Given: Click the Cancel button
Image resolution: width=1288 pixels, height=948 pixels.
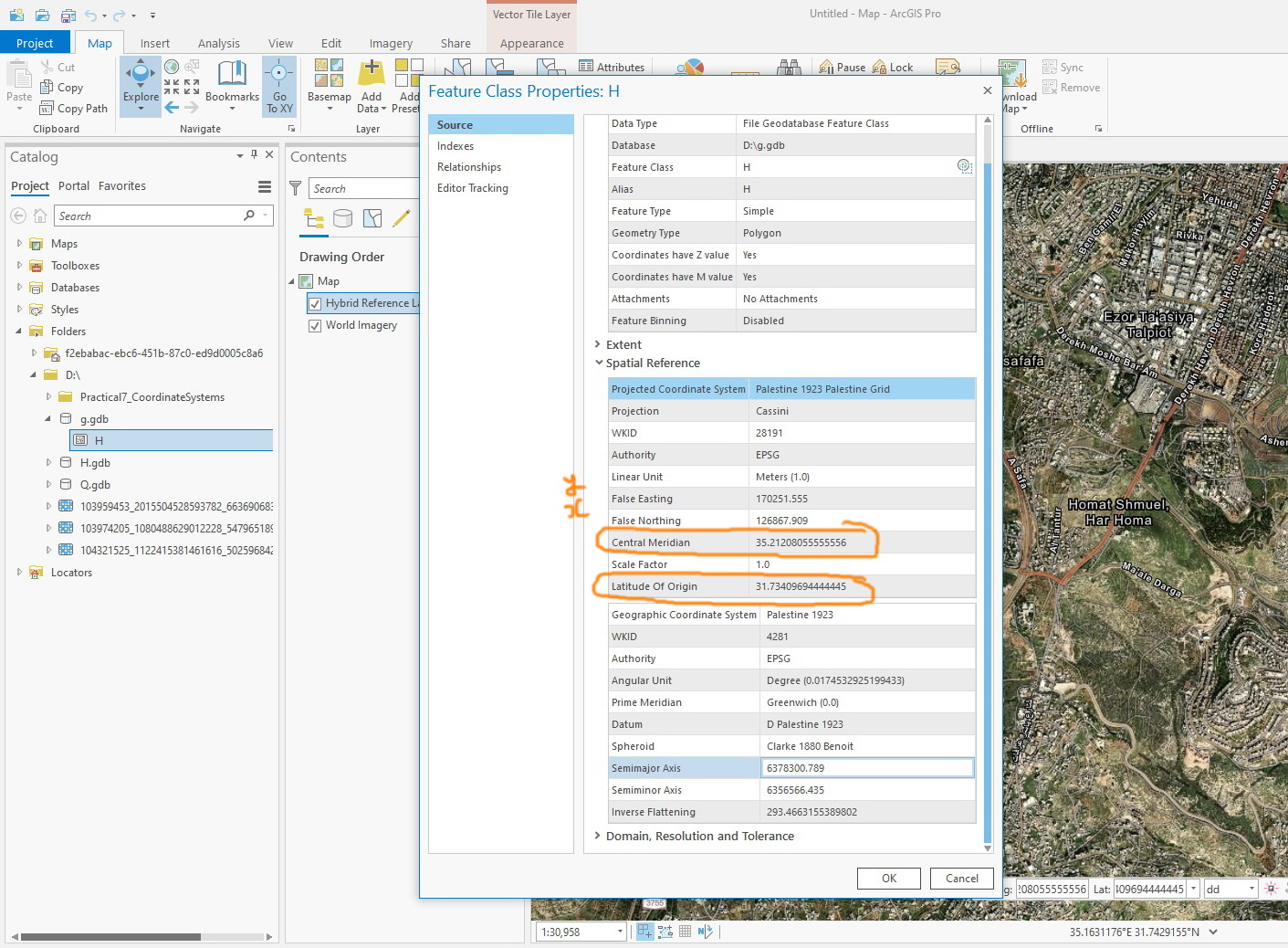Looking at the screenshot, I should [x=961, y=879].
